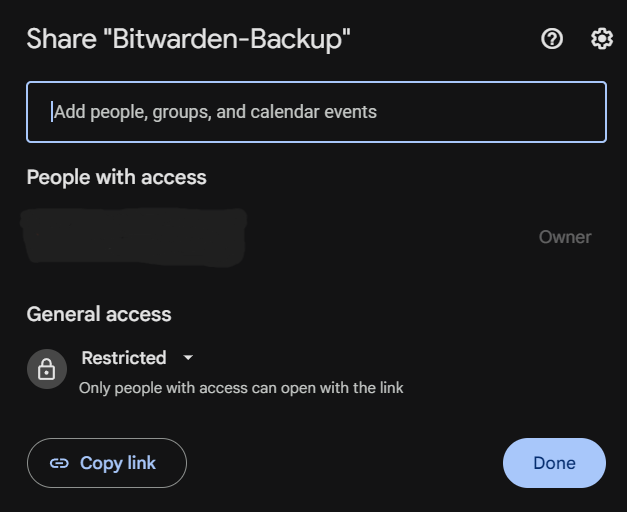Open share settings gear icon

click(602, 39)
